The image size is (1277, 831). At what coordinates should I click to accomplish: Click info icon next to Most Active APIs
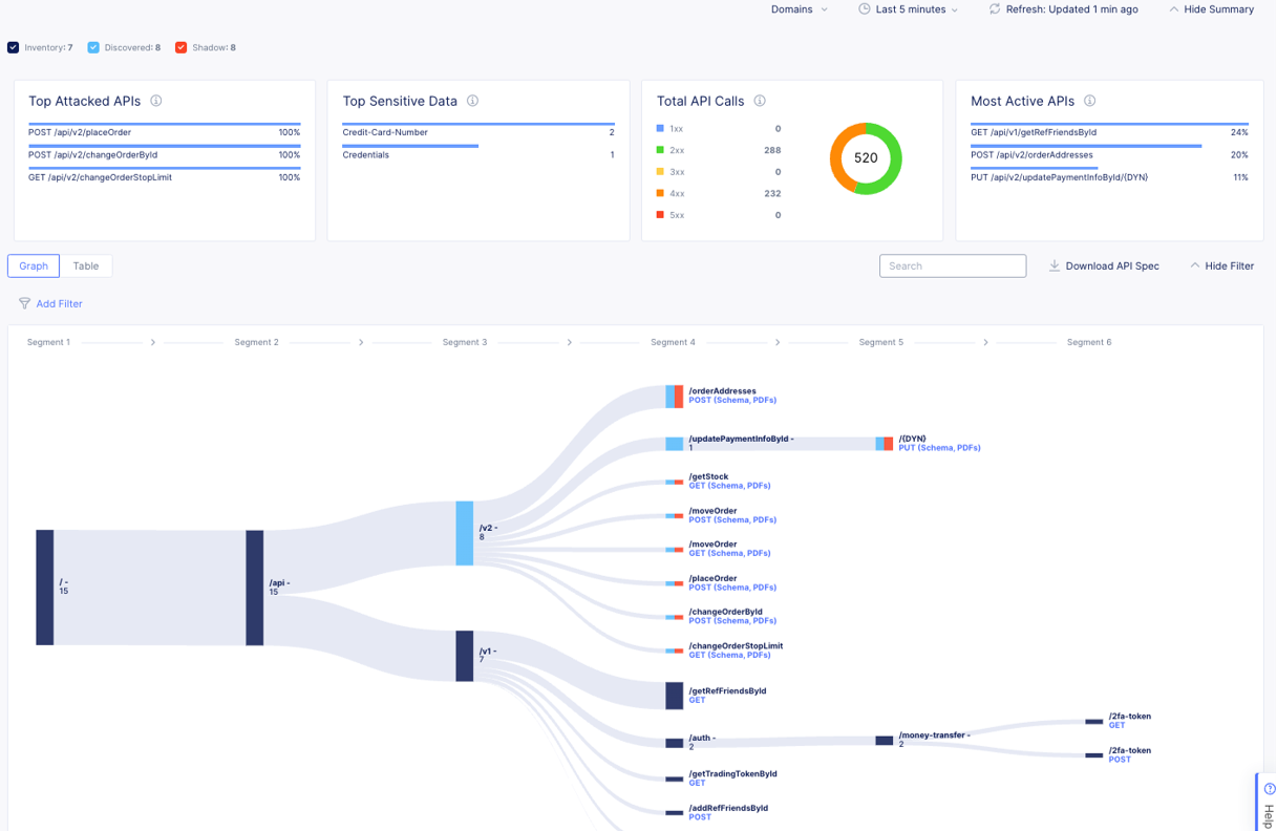click(1089, 101)
